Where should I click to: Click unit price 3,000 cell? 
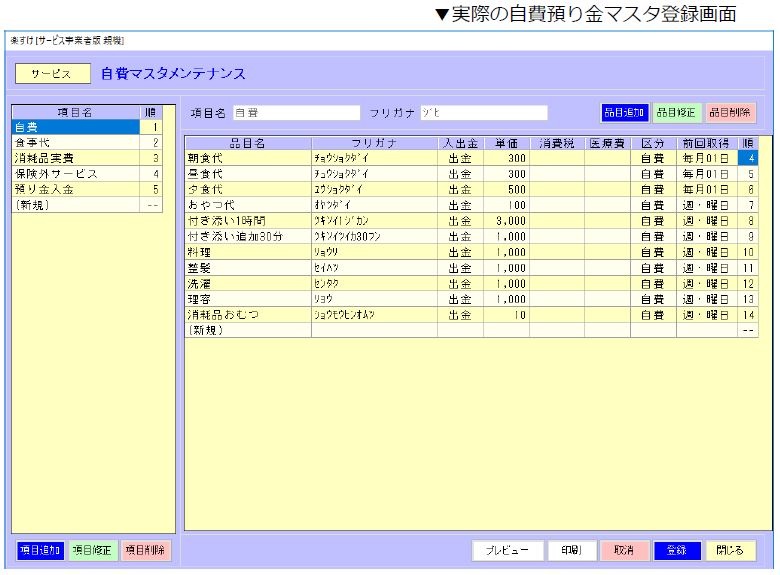[x=506, y=220]
